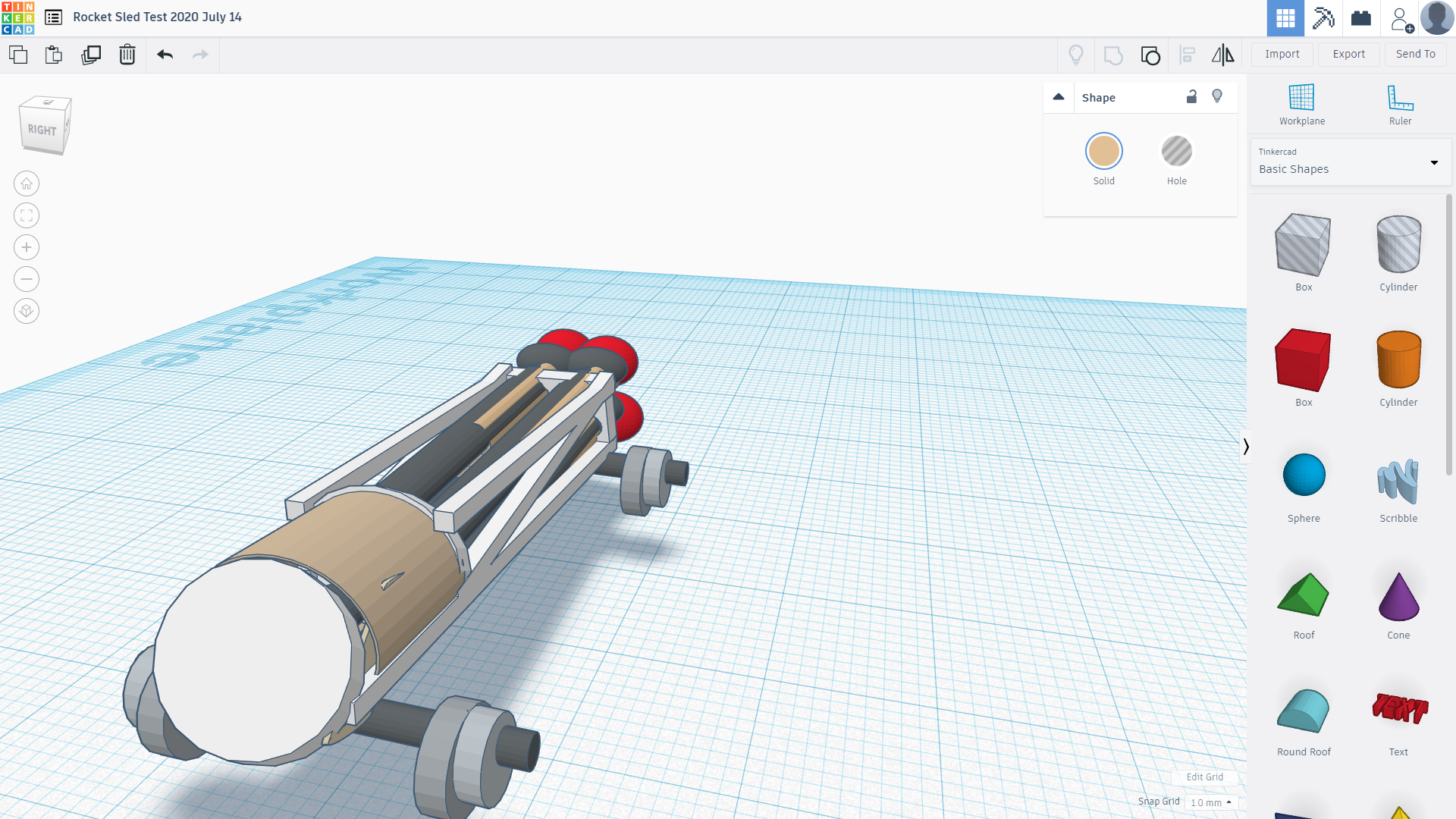Collapse the Shape inspector panel
The image size is (1456, 819).
coord(1059,97)
